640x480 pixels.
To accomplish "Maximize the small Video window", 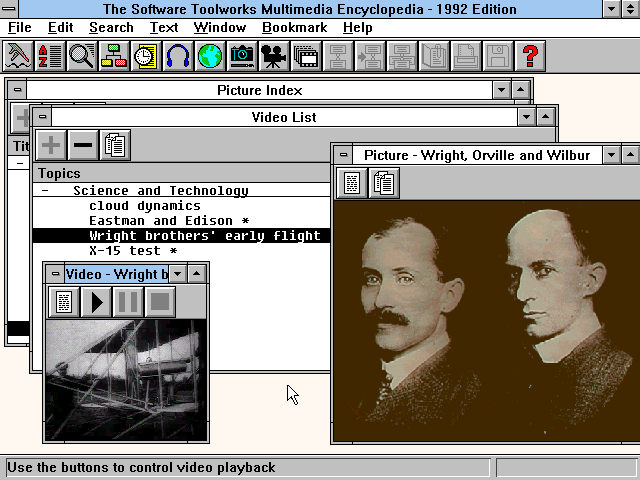I will pos(197,274).
